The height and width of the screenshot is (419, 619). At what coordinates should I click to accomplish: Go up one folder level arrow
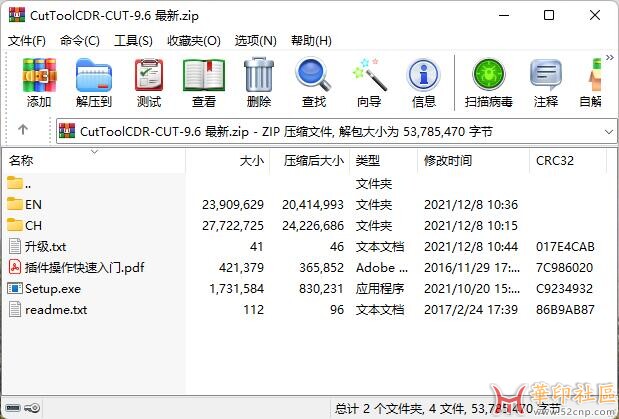[23, 129]
